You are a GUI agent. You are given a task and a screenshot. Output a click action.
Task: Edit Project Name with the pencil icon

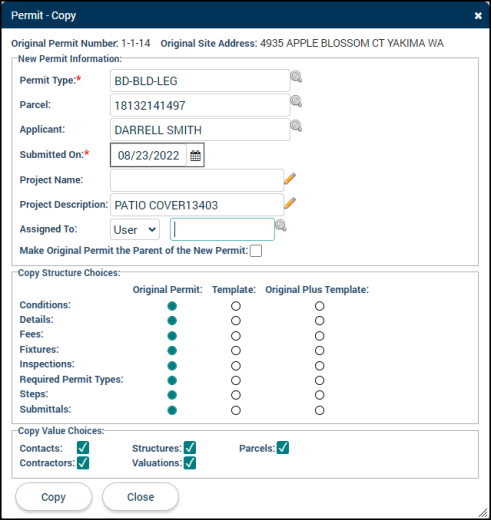pos(290,178)
